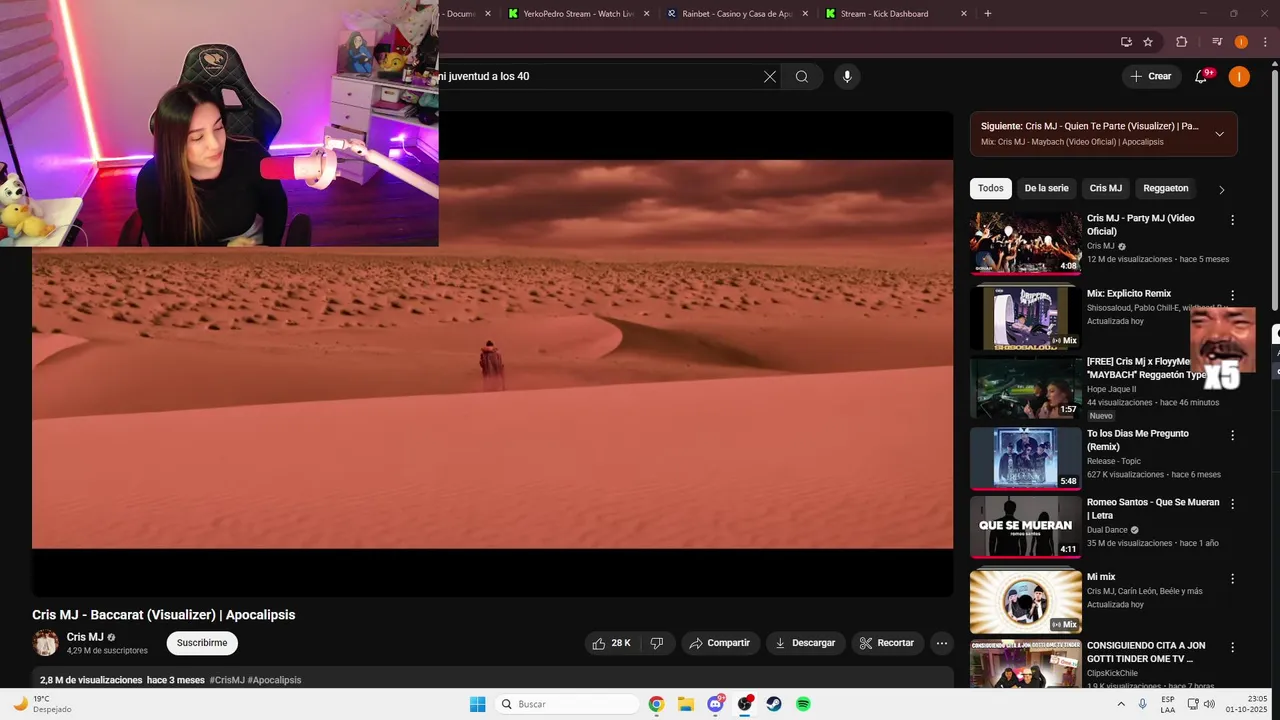This screenshot has width=1280, height=720.
Task: Open more actions under the video
Action: point(941,643)
